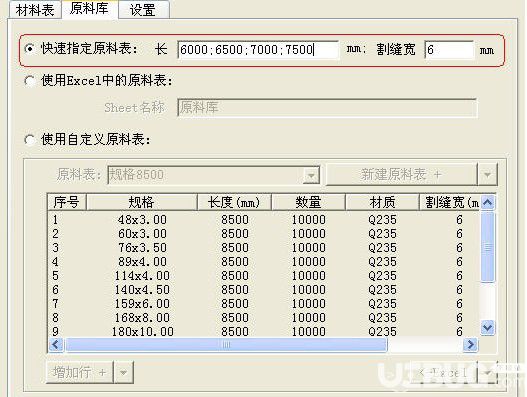The height and width of the screenshot is (397, 527).
Task: Select the 使用自定义原料表 radio option
Action: [30, 139]
